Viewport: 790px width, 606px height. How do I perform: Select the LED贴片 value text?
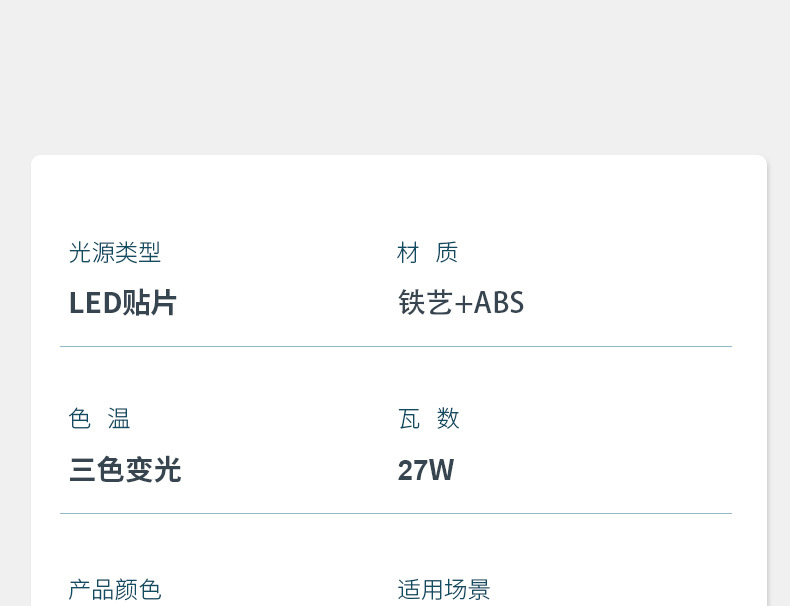[x=122, y=303]
